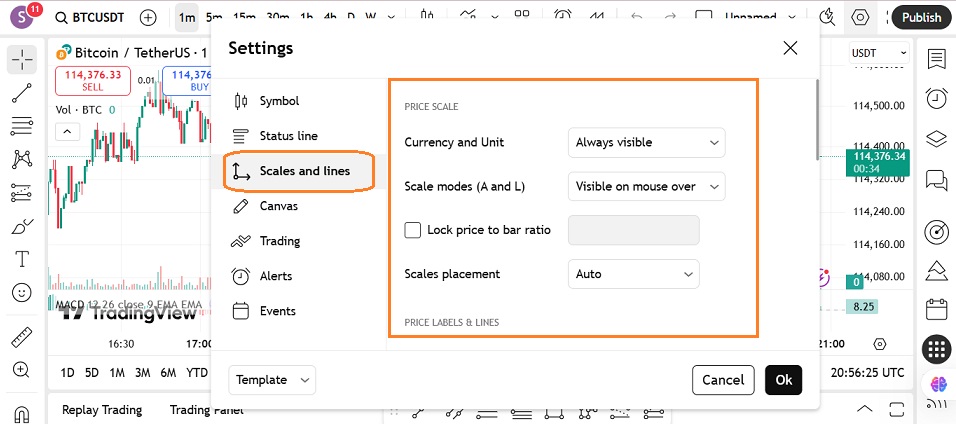Open the Fibonacci retracement tools
The height and width of the screenshot is (424, 956).
click(x=22, y=126)
